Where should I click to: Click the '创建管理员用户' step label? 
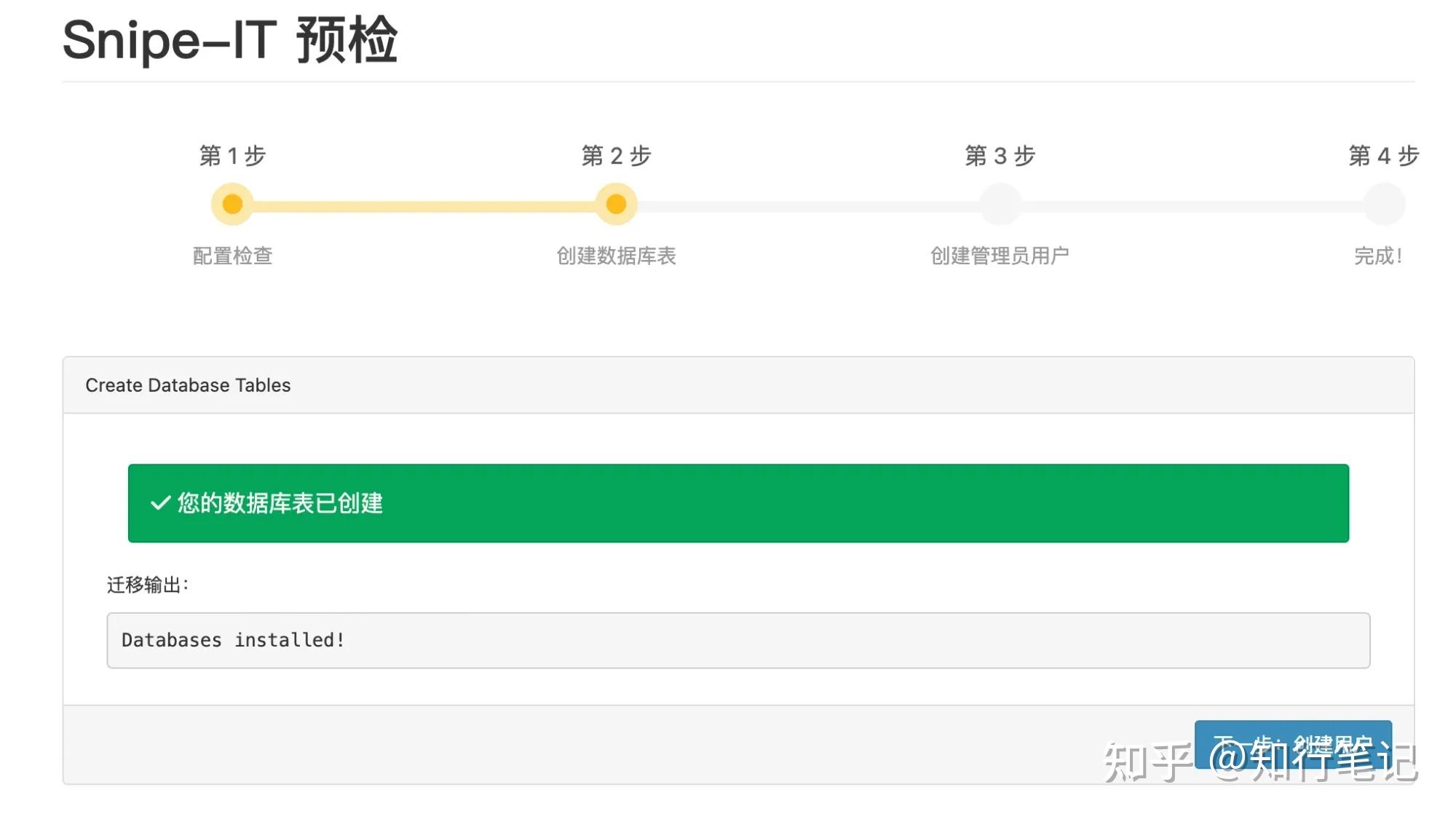tap(1000, 256)
